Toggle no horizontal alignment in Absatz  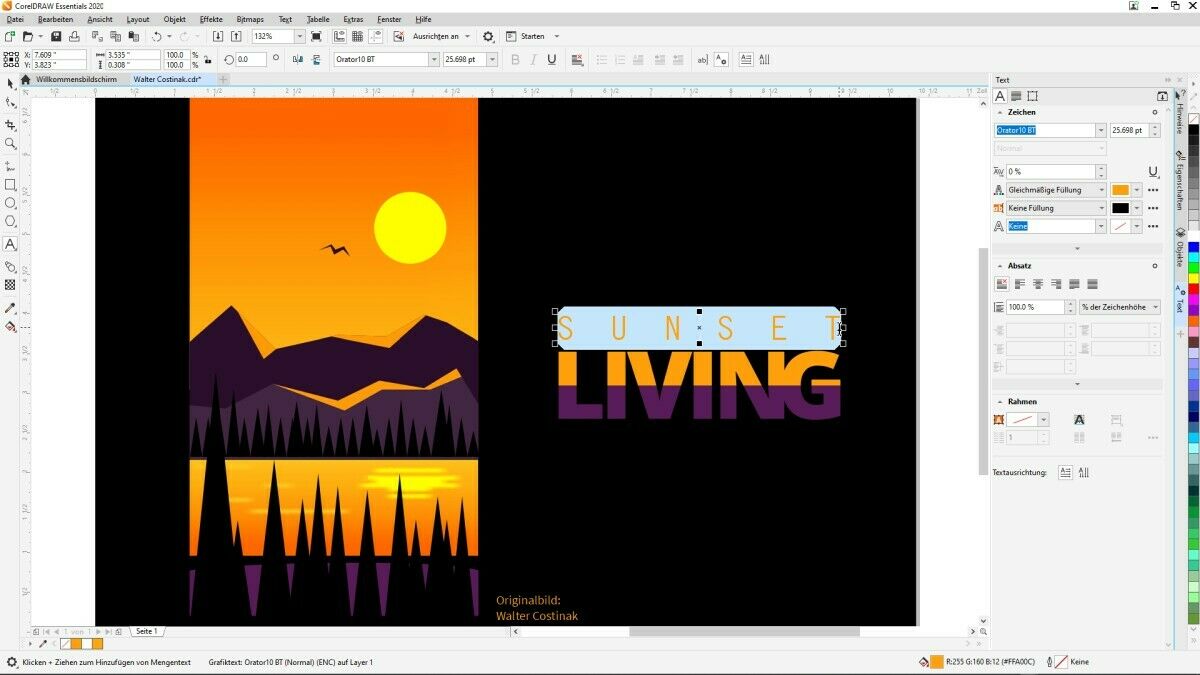pos(1002,284)
